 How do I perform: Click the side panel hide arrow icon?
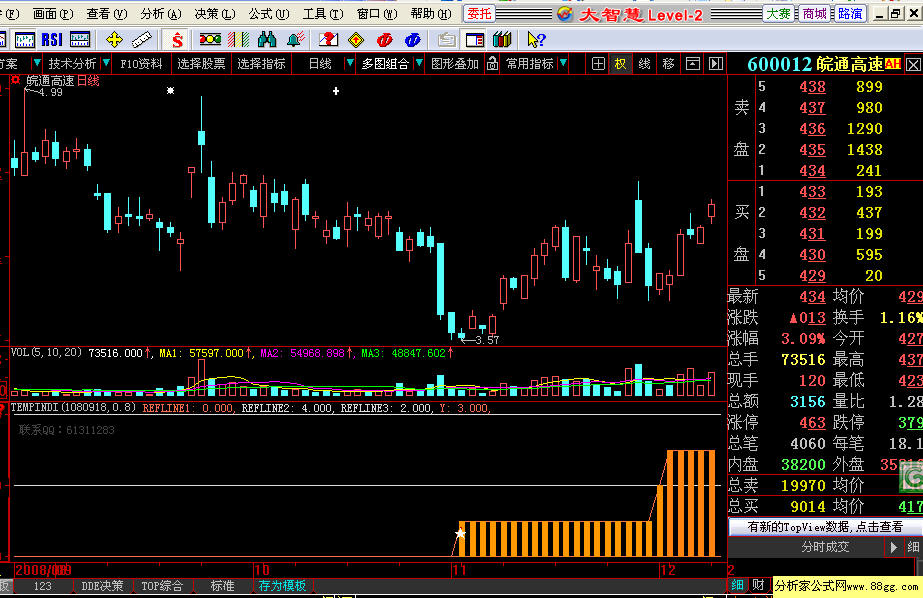[x=716, y=64]
